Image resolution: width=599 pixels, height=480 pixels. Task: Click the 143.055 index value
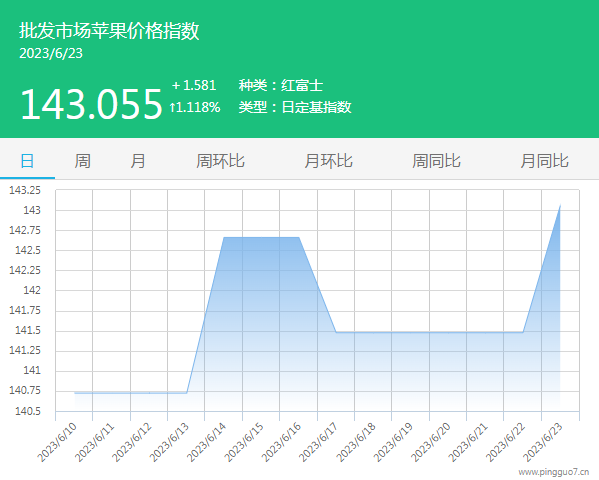click(91, 104)
